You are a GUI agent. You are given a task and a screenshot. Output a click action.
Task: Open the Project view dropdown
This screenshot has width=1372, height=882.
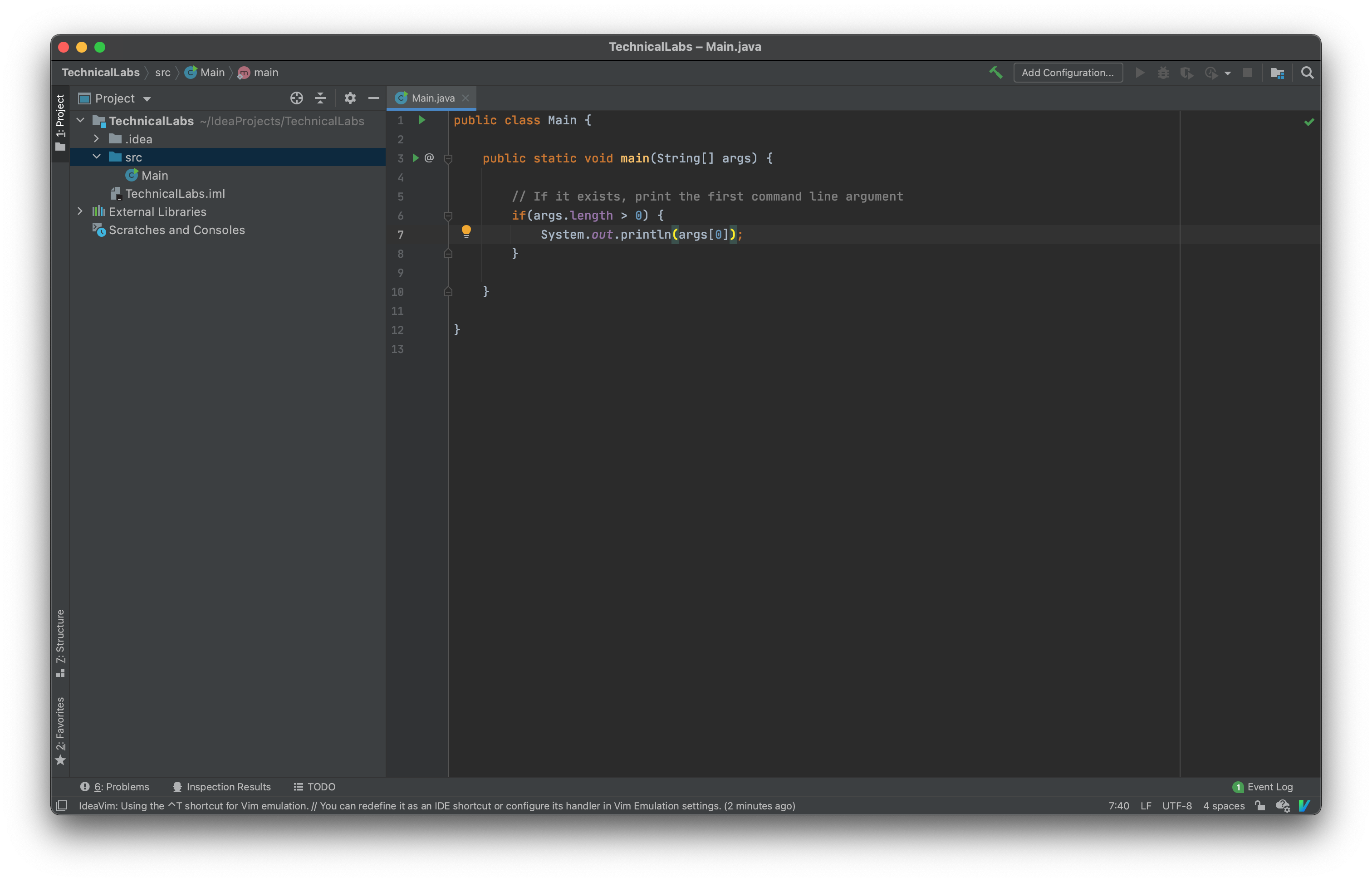tap(147, 99)
